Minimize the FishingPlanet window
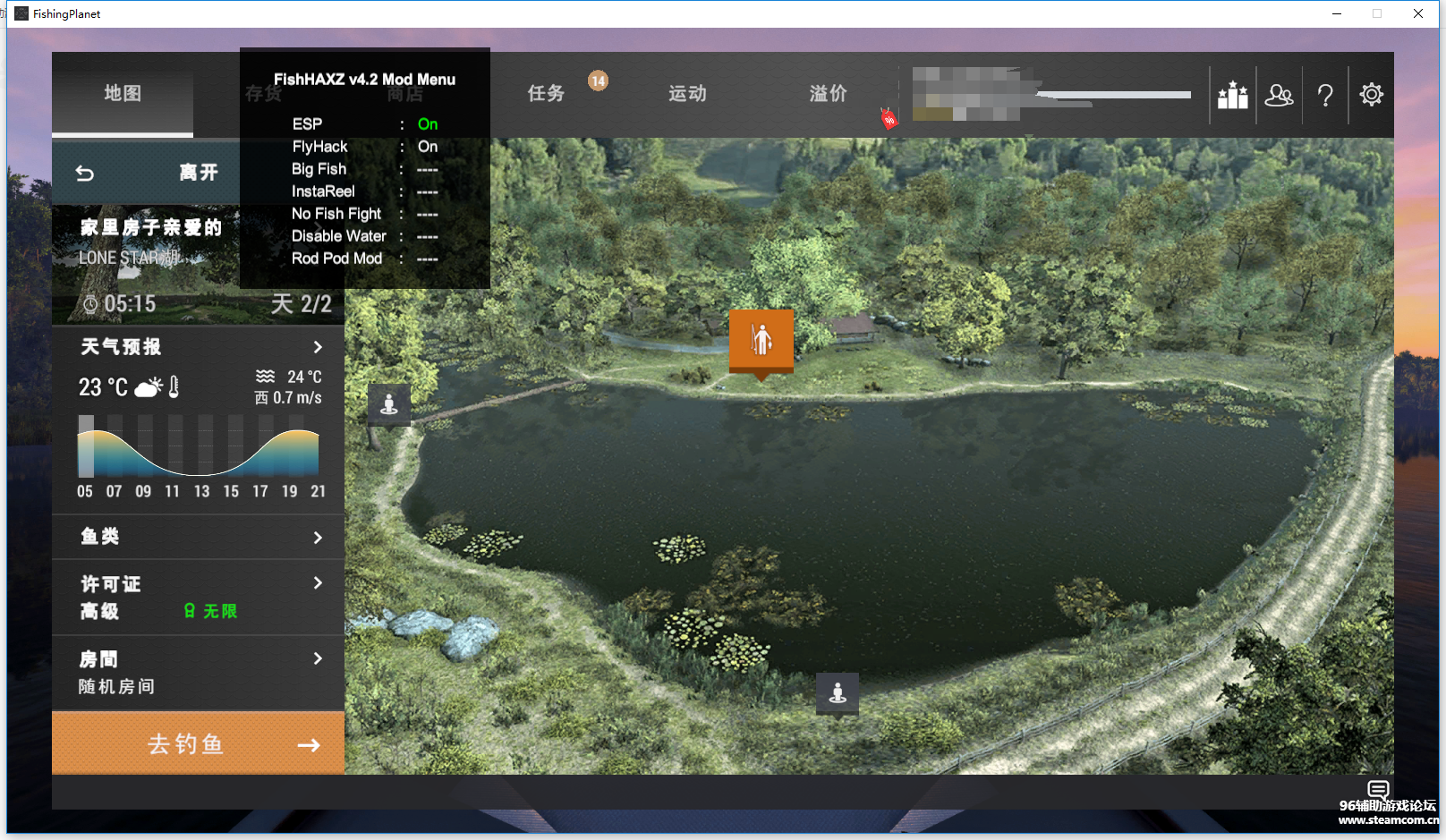1446x840 pixels. pyautogui.click(x=1337, y=13)
